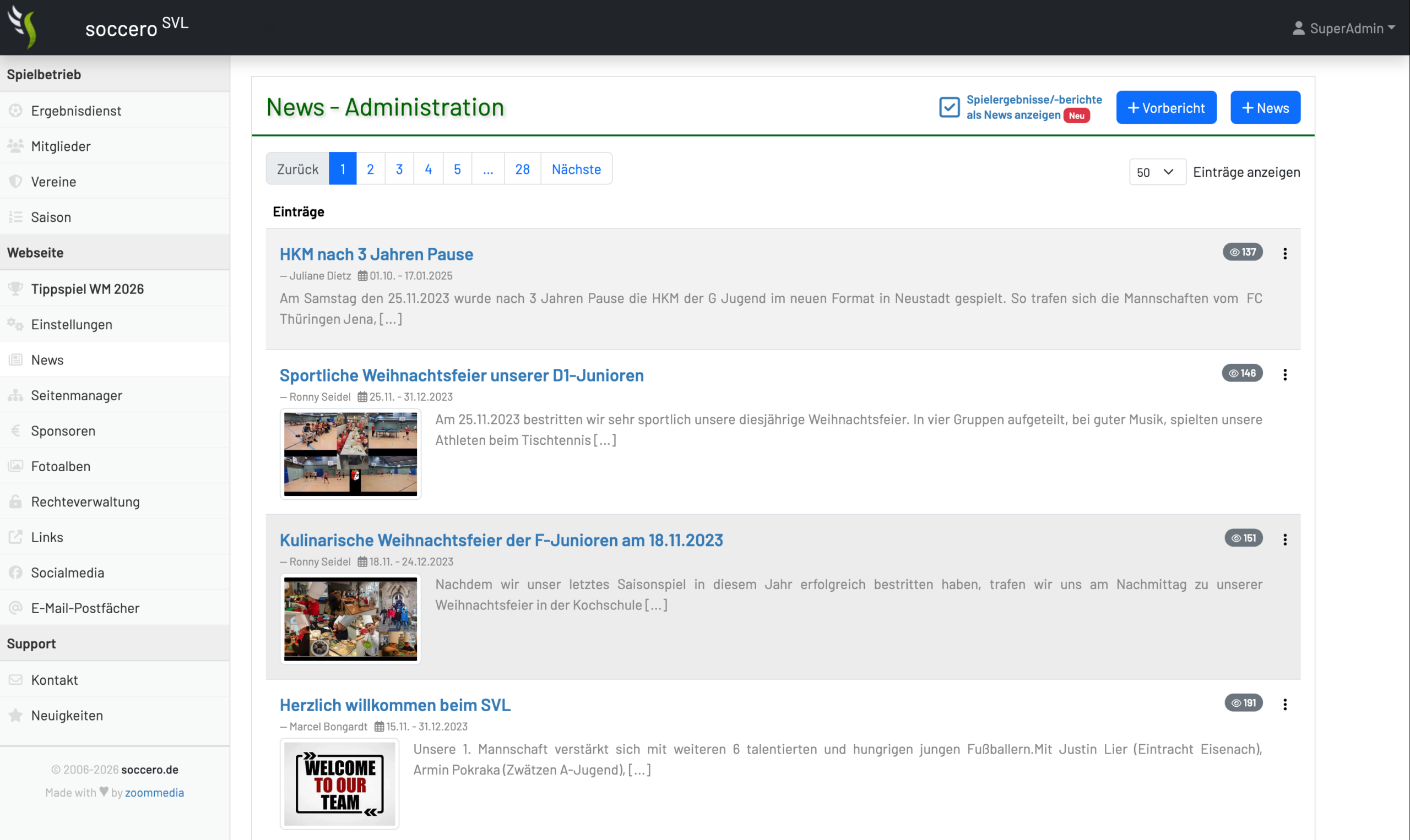Viewport: 1410px width, 840px height.
Task: Open three-dot menu for Kulinarische Weihnachtsfeier entry
Action: point(1285,539)
